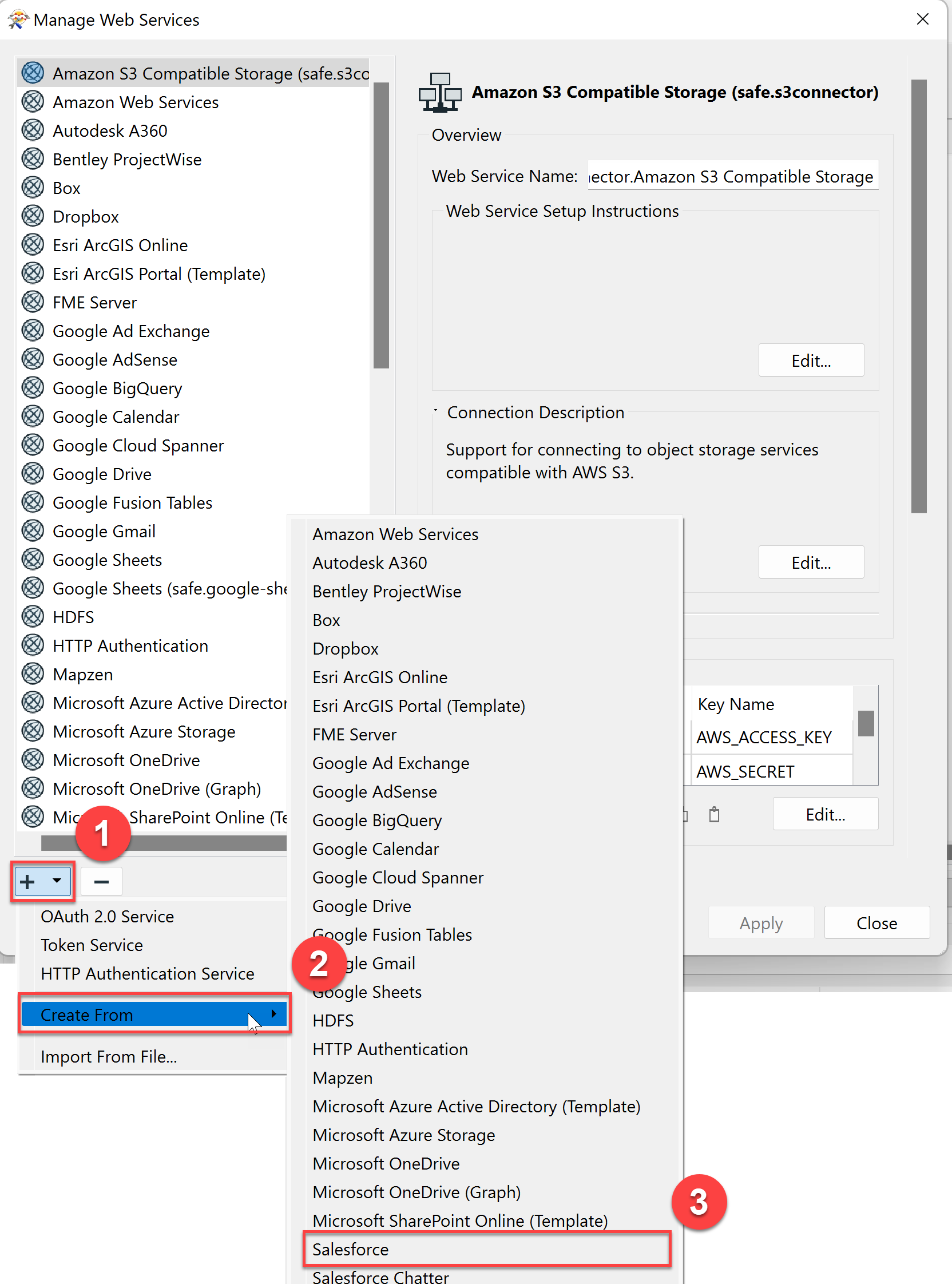This screenshot has height=1284, width=952.
Task: Click the Microsoft Azure Storage service icon
Action: click(x=33, y=731)
